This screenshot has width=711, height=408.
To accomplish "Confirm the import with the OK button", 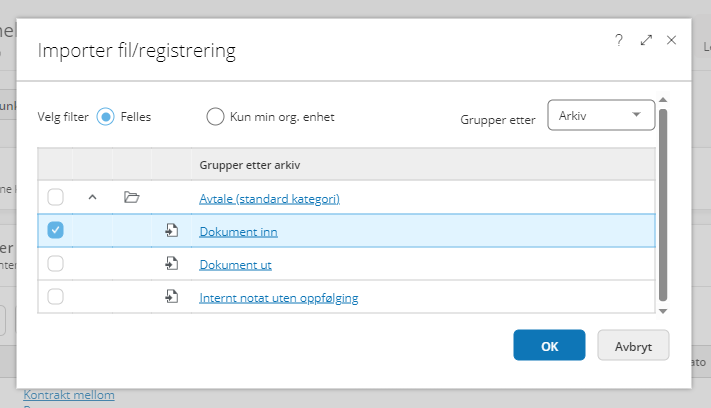I will point(549,346).
